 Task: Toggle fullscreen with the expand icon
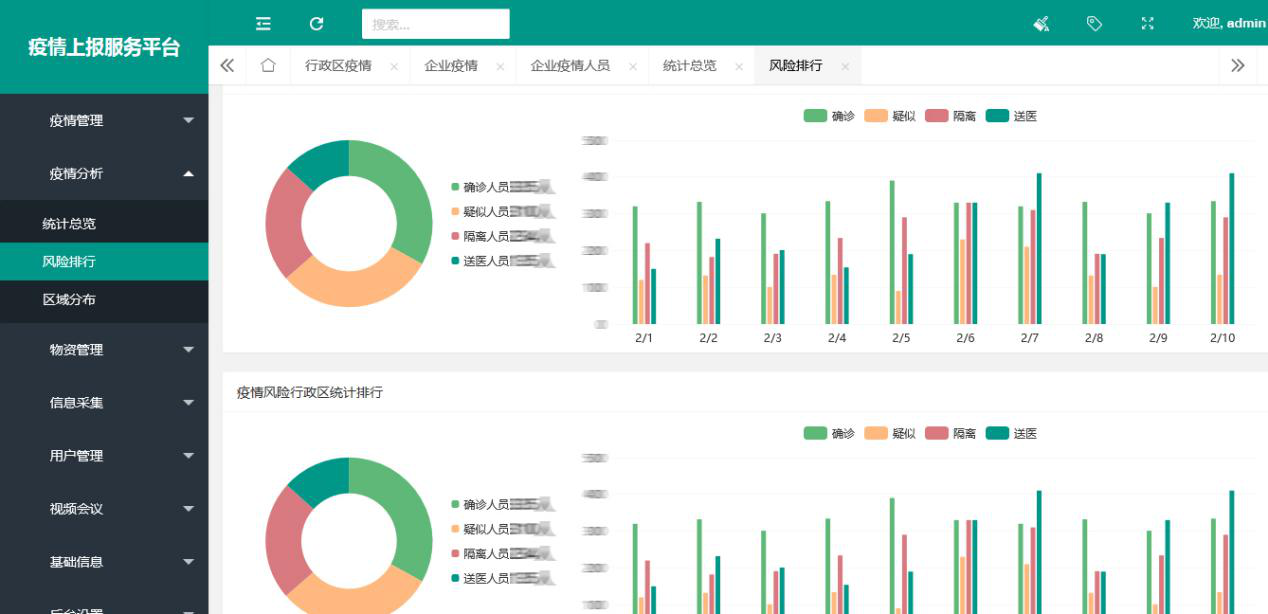click(1147, 23)
